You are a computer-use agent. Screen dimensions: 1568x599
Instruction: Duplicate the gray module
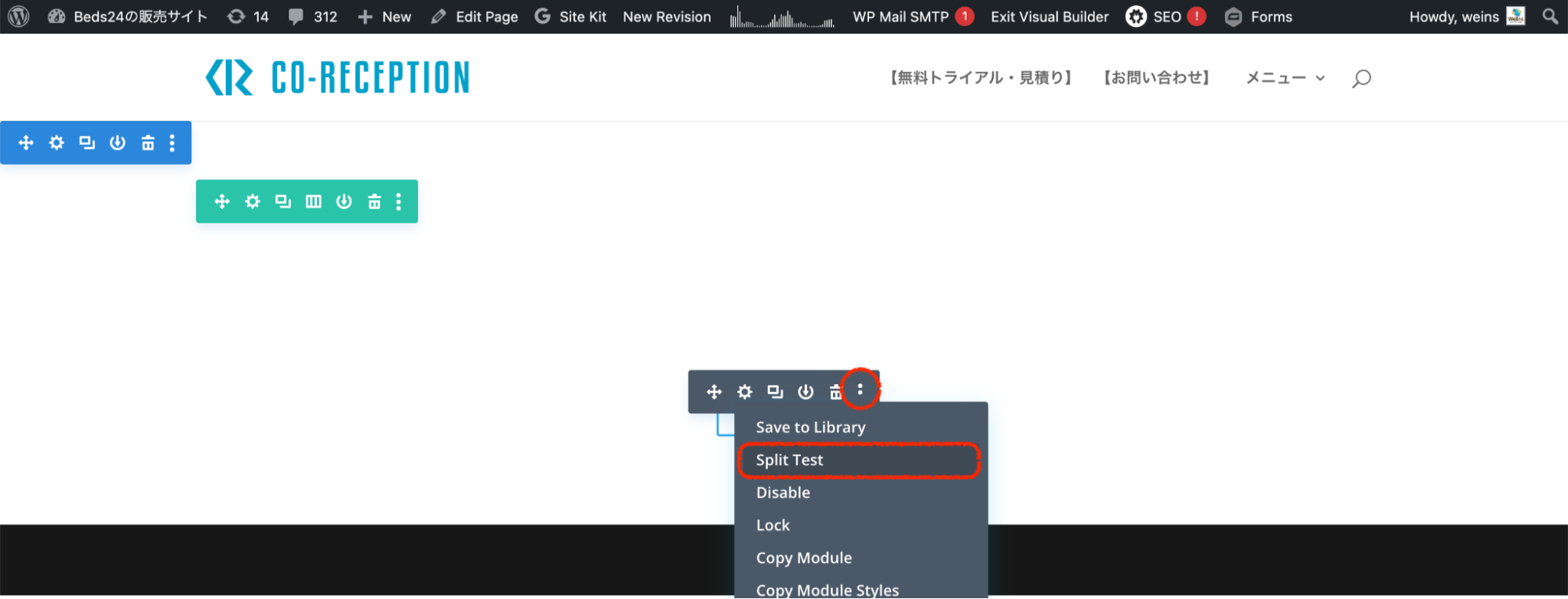click(775, 391)
